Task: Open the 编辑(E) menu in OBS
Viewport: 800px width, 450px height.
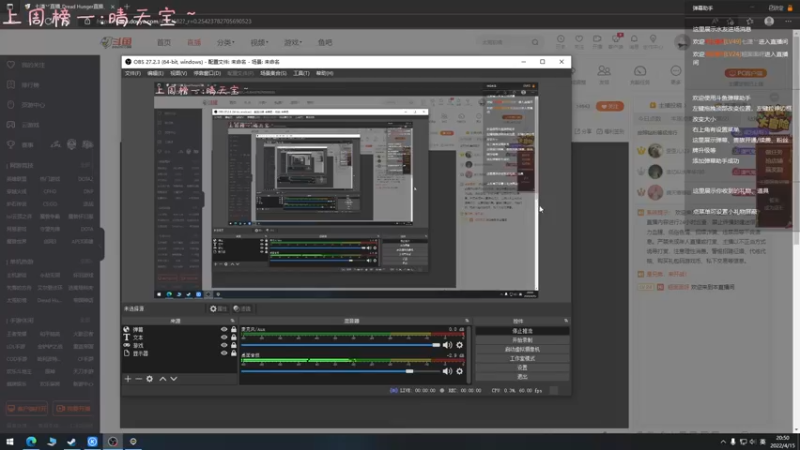Action: point(155,73)
